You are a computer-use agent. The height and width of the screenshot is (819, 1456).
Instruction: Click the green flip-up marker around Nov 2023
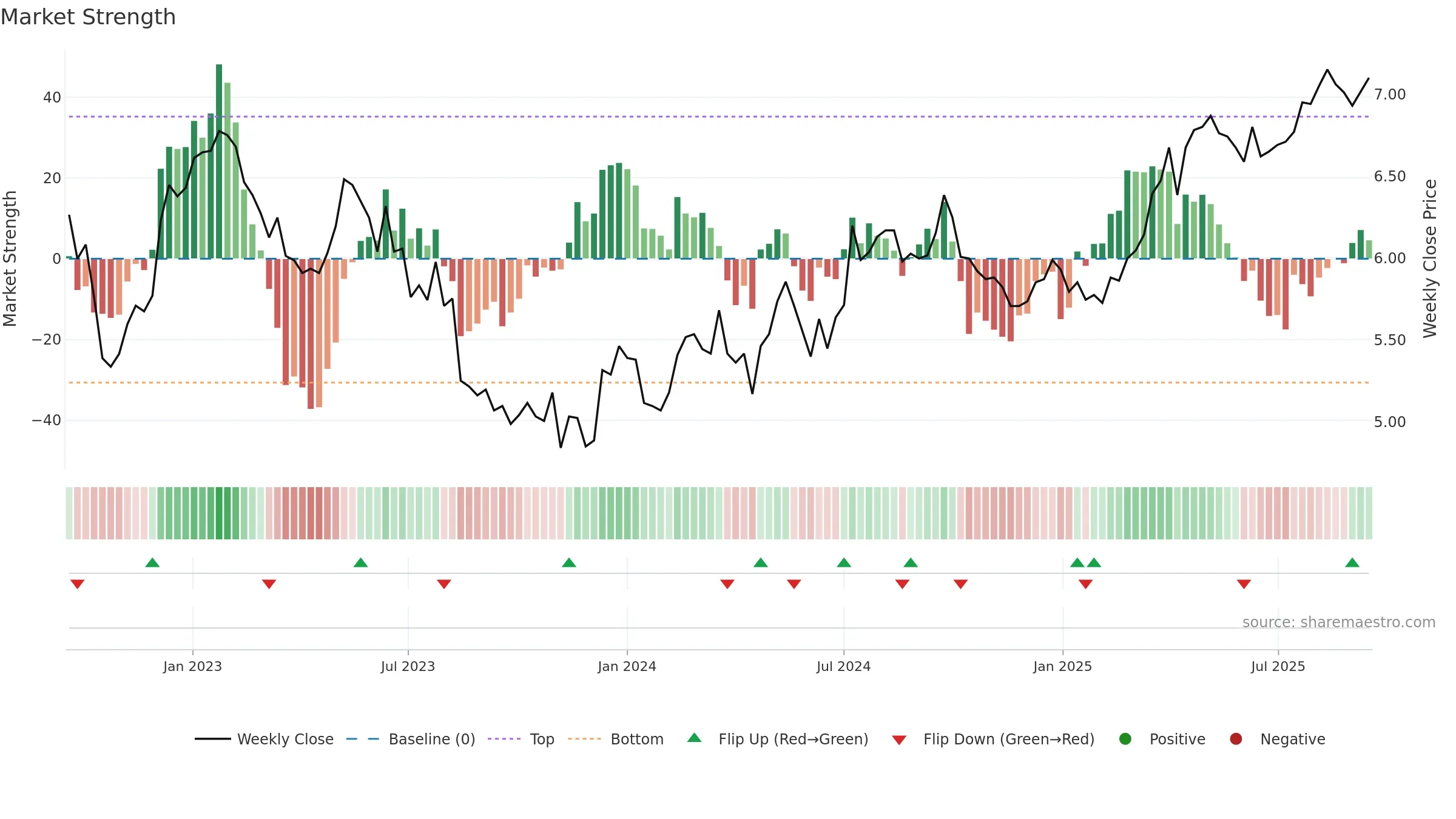click(x=569, y=562)
